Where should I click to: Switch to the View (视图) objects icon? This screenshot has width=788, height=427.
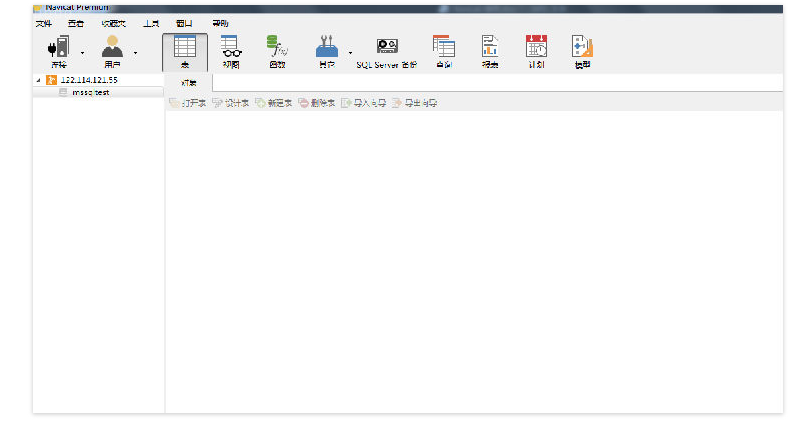(x=230, y=47)
